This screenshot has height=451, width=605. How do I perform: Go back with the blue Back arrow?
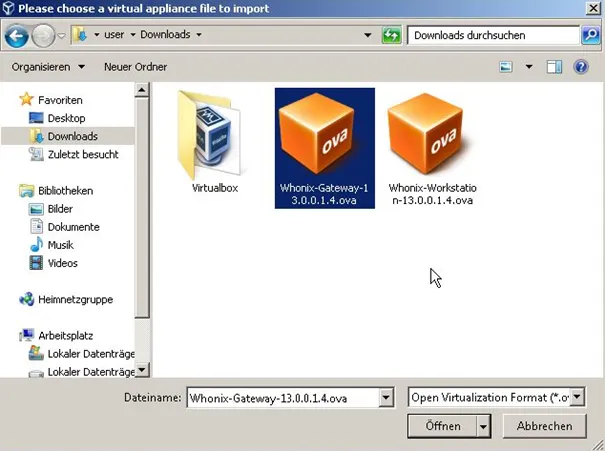pyautogui.click(x=17, y=36)
